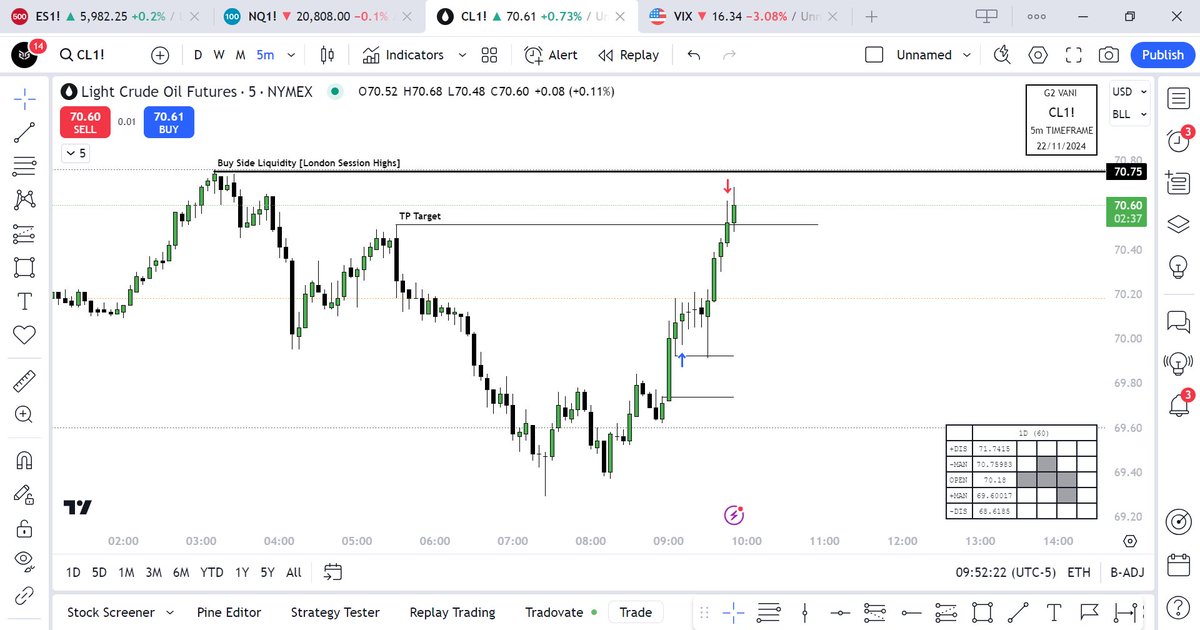Open the Strategy Tester tab
Image resolution: width=1200 pixels, height=630 pixels.
click(335, 612)
